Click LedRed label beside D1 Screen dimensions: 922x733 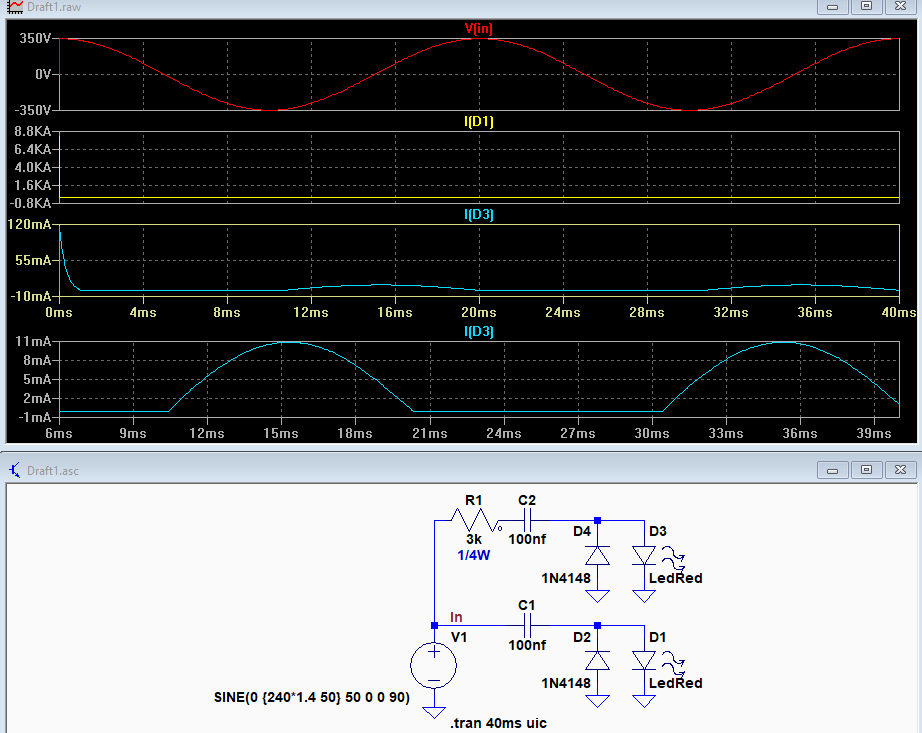pos(676,683)
